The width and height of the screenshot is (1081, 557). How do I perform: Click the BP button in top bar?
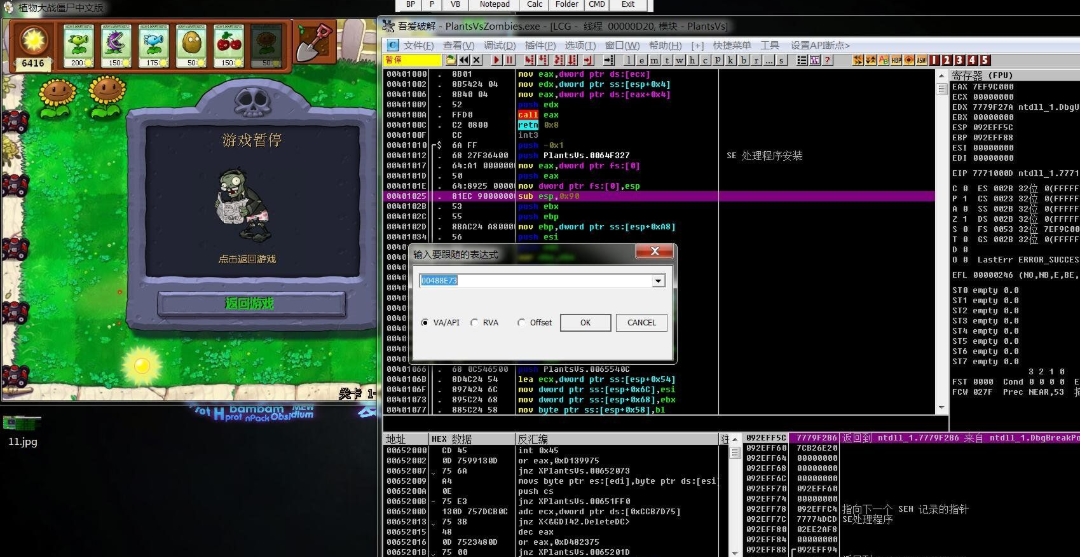click(411, 4)
